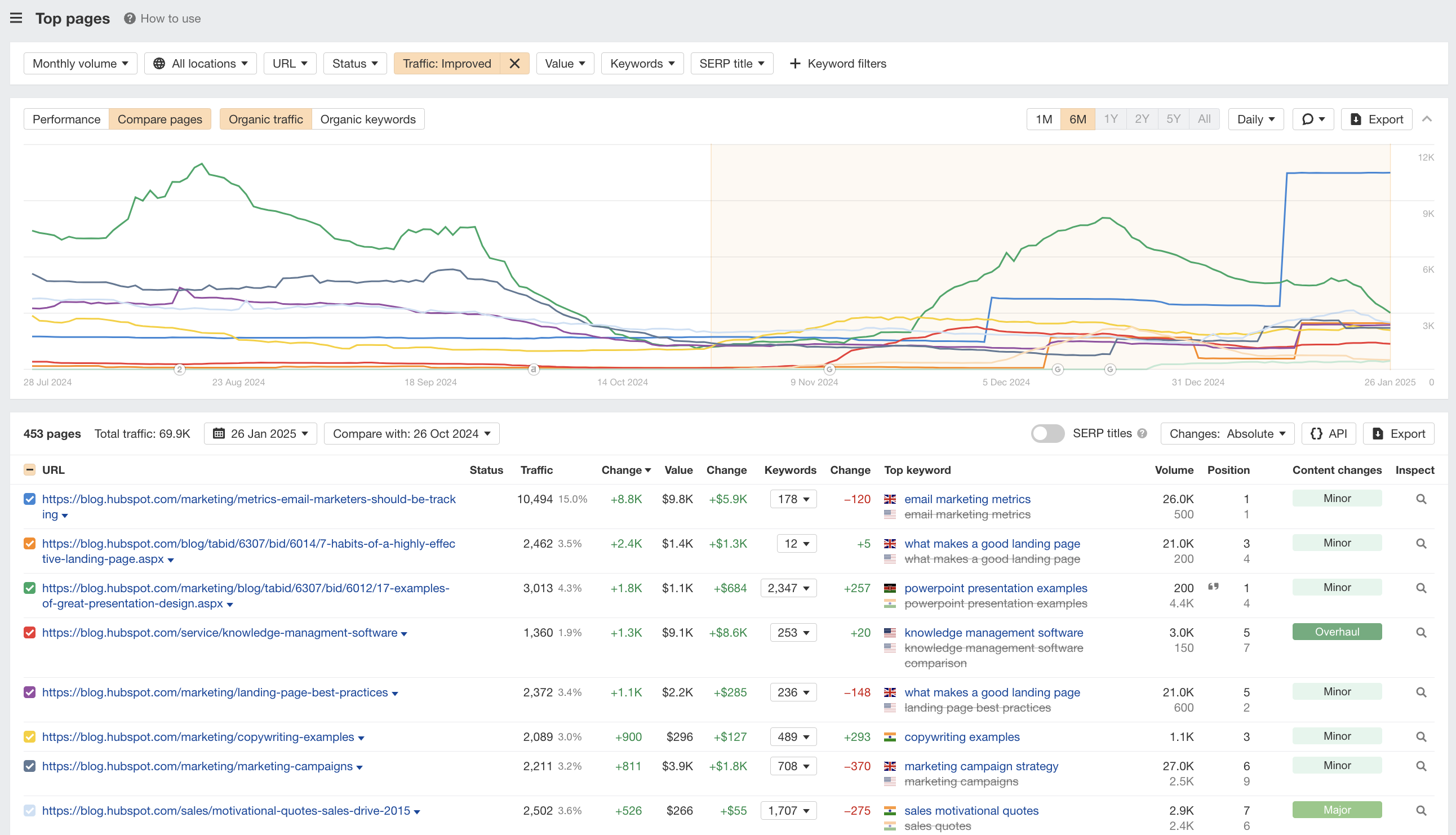Open the hamburger menu
This screenshot has height=835, width=1456.
pos(16,19)
